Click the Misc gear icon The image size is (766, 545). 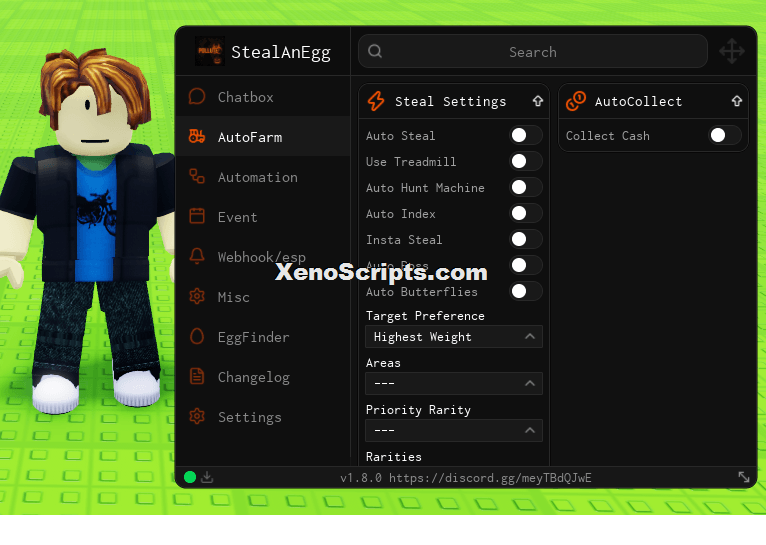pos(197,296)
